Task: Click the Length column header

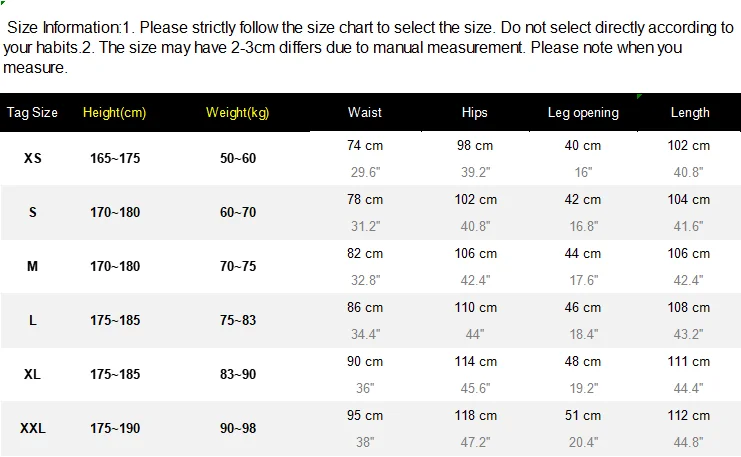Action: 690,113
